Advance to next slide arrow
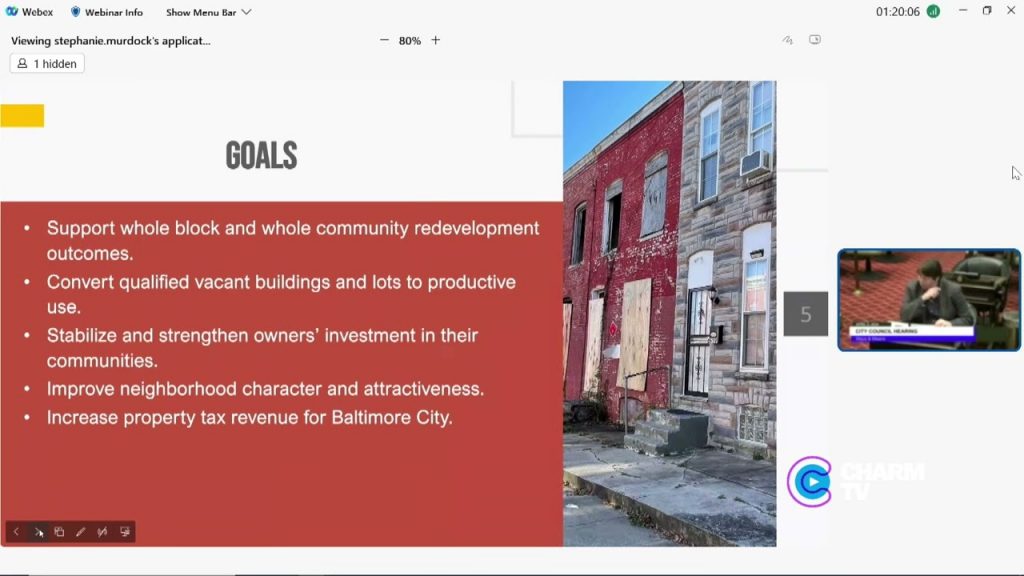The image size is (1024, 576). tap(38, 532)
